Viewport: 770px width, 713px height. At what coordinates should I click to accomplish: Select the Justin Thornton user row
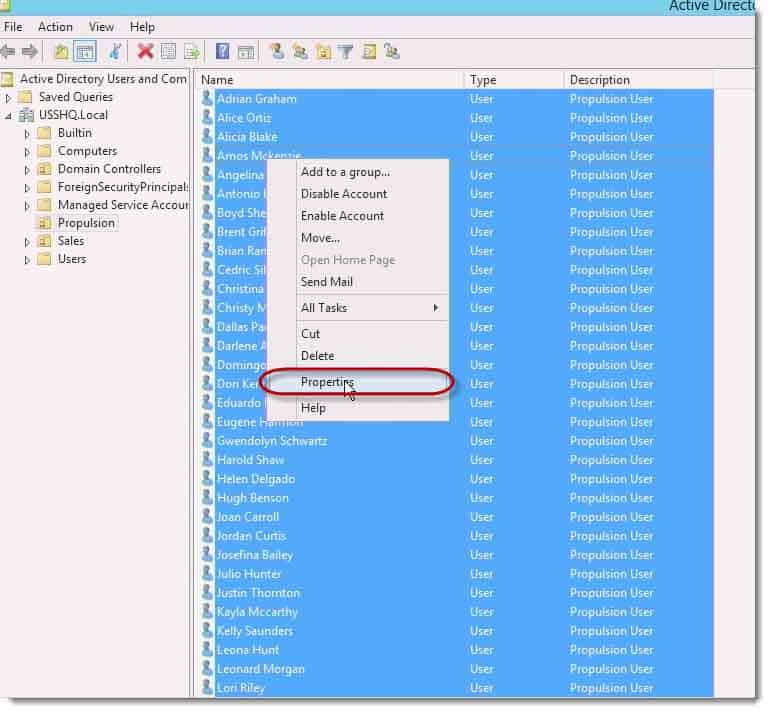tap(457, 593)
